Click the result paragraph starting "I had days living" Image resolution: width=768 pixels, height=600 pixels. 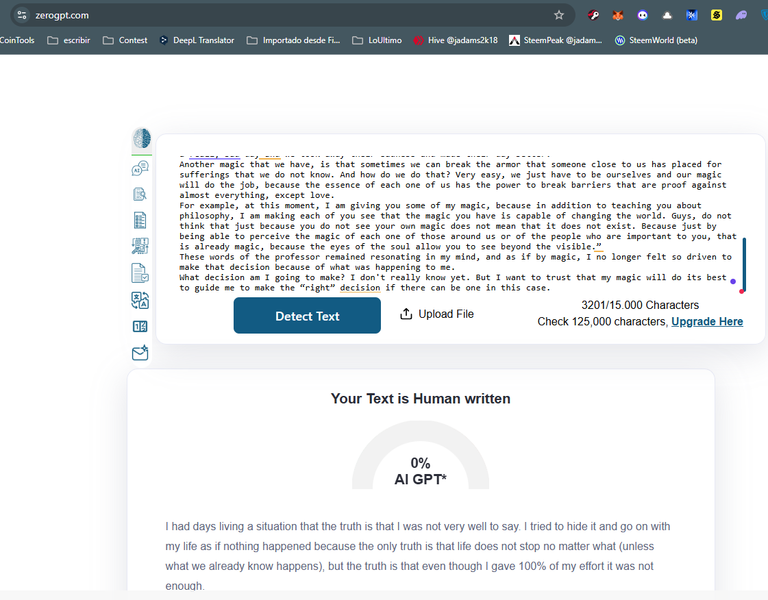418,556
